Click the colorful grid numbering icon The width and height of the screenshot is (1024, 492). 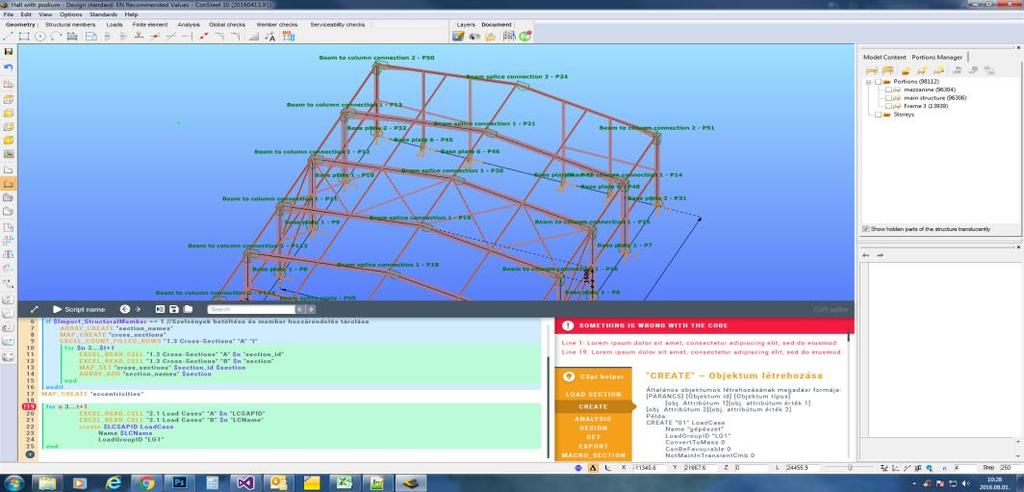(x=288, y=36)
